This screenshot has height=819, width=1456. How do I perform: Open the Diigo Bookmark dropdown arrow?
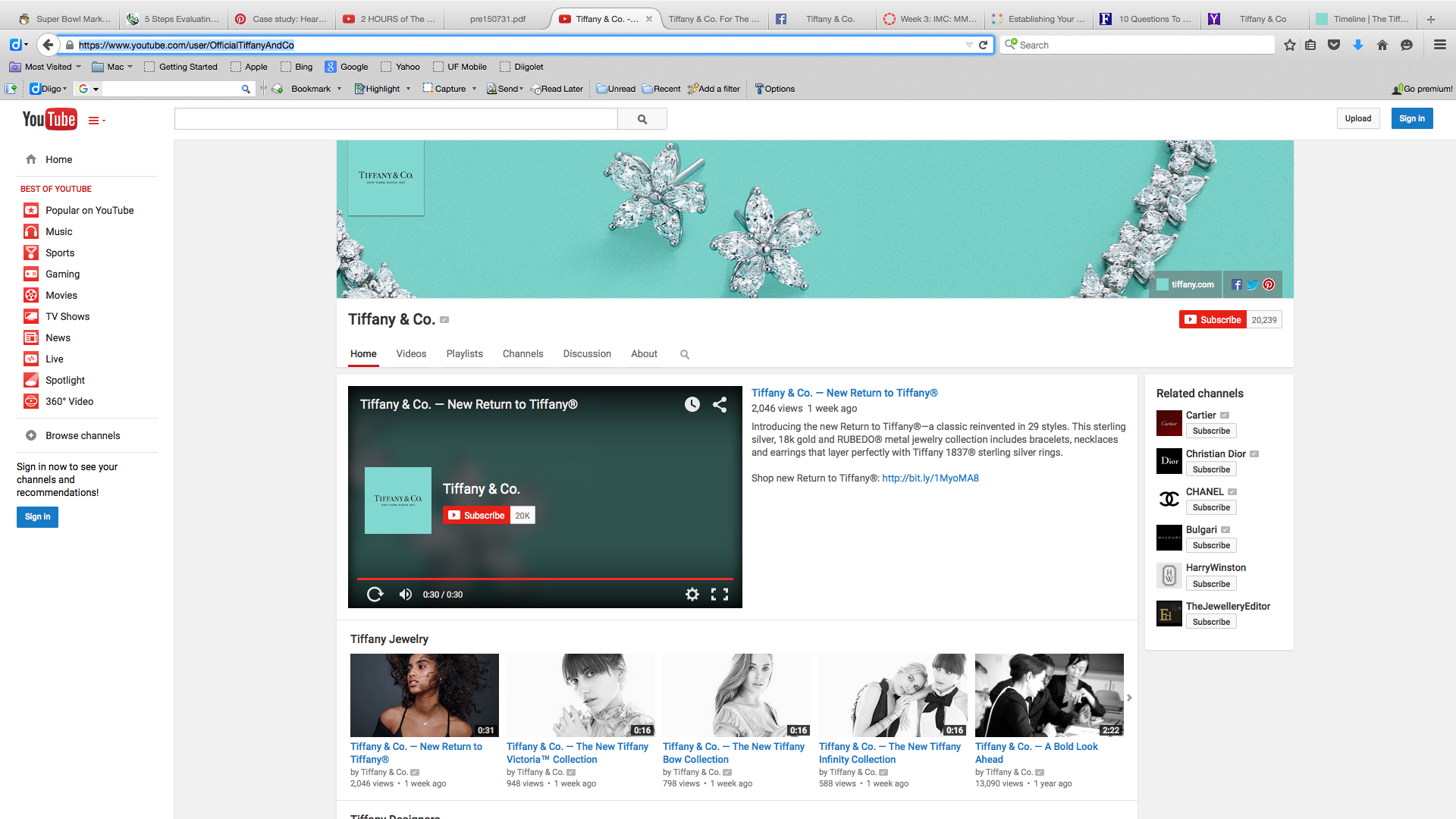click(339, 89)
